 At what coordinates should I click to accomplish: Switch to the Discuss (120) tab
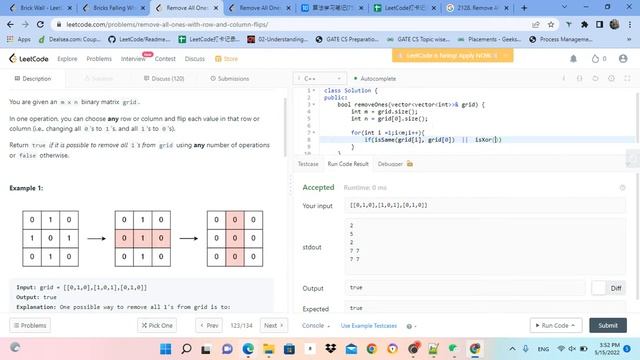click(164, 78)
